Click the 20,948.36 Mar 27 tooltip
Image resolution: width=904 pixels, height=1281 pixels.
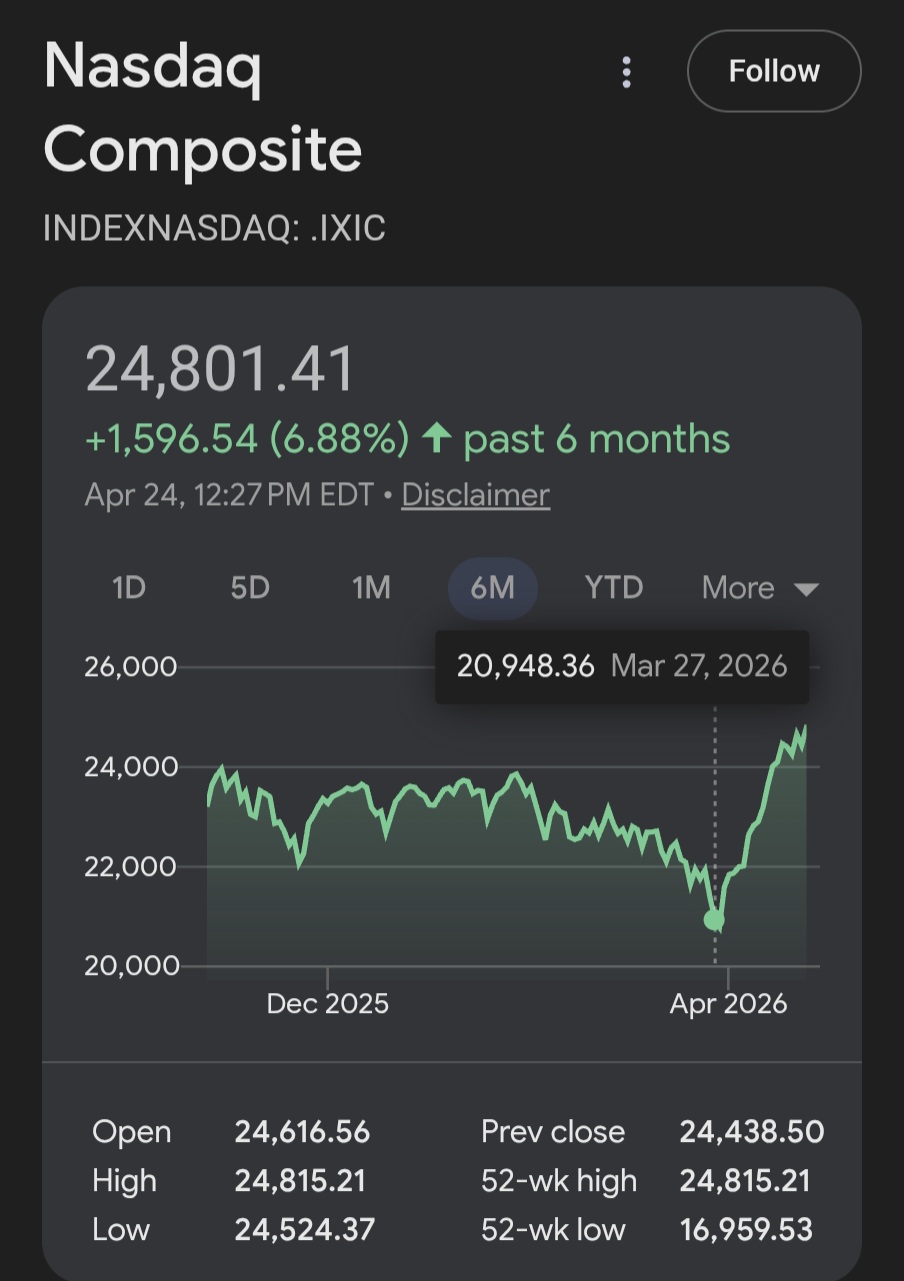click(621, 667)
